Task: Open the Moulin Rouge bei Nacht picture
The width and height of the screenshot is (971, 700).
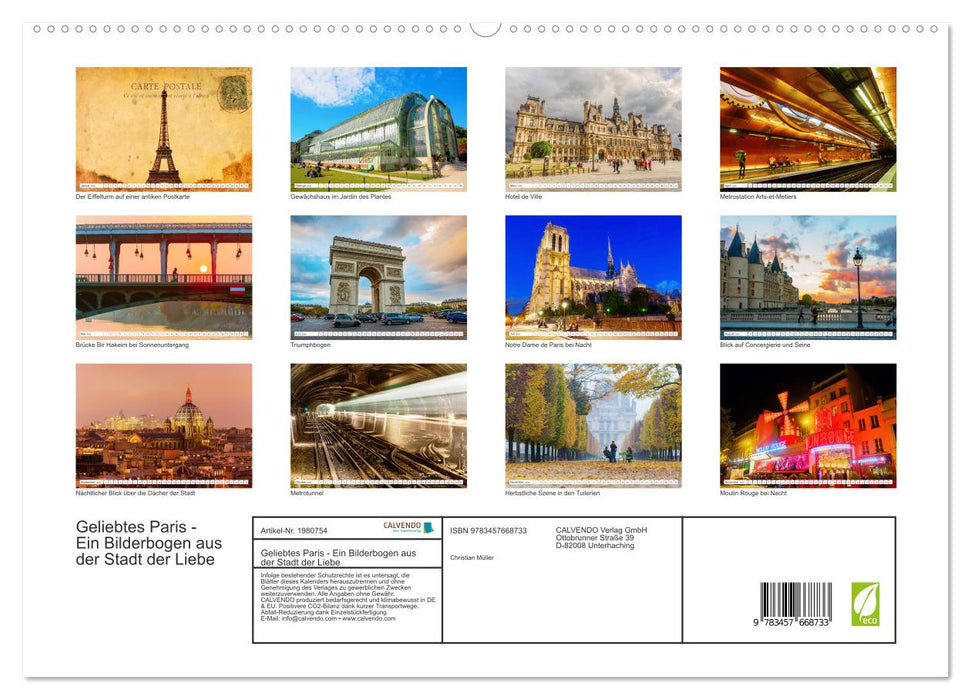Action: [x=808, y=423]
